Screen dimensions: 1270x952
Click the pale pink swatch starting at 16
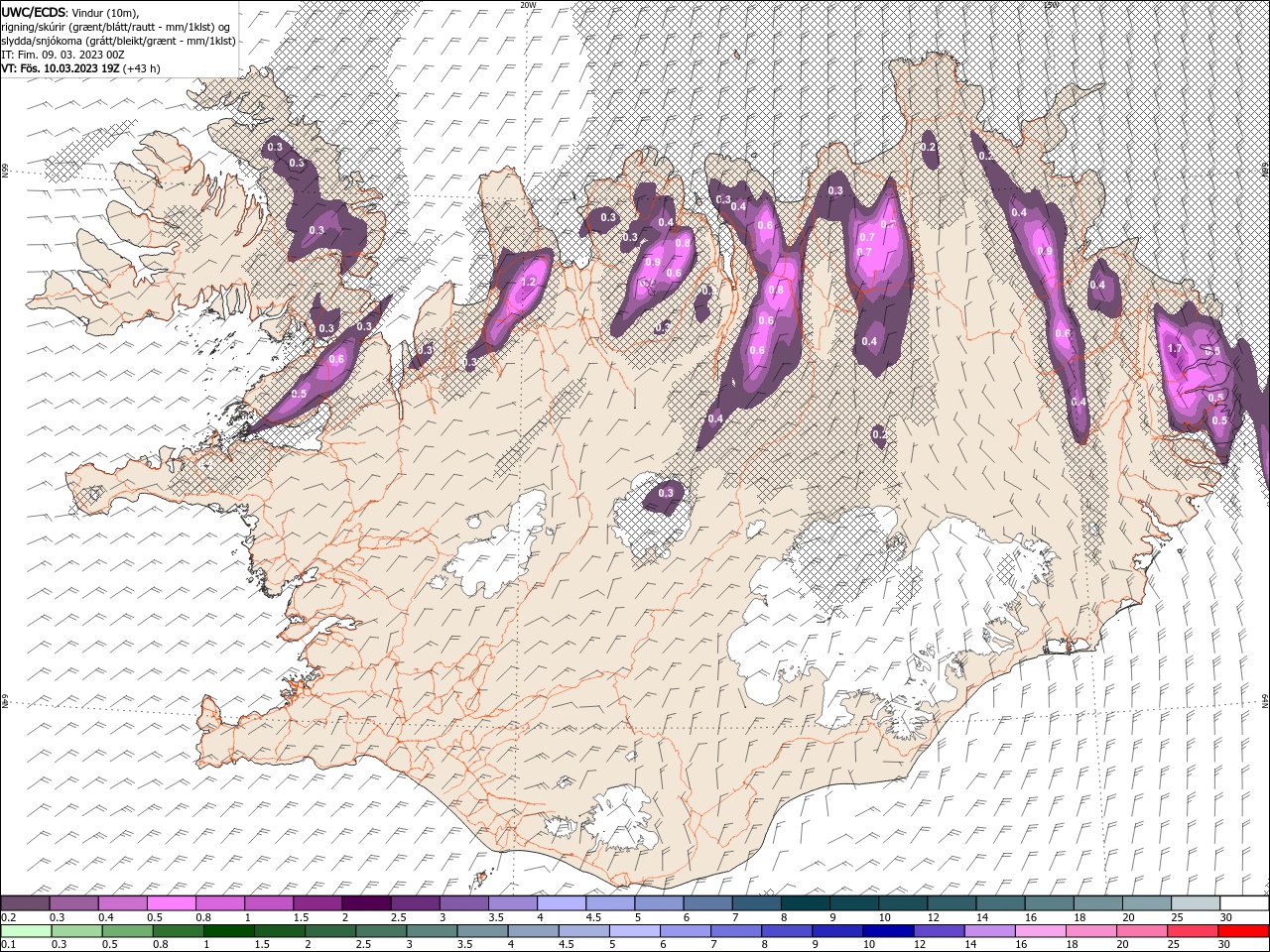pos(1039,931)
